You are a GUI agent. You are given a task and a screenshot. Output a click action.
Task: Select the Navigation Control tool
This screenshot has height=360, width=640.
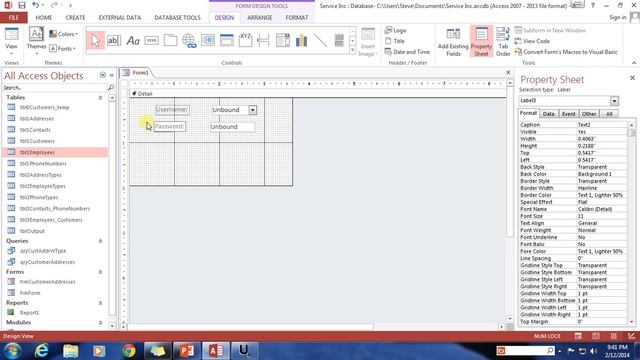pos(227,40)
